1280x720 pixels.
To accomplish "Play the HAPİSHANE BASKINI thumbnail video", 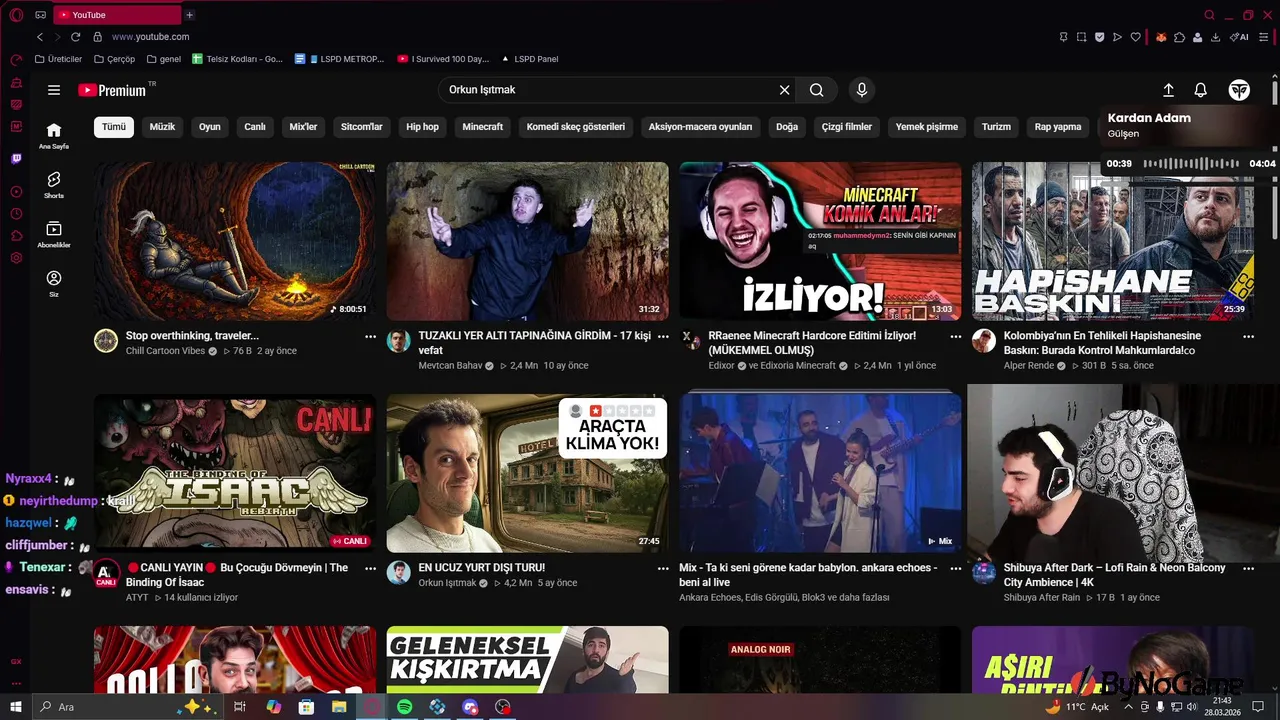I will (1112, 241).
